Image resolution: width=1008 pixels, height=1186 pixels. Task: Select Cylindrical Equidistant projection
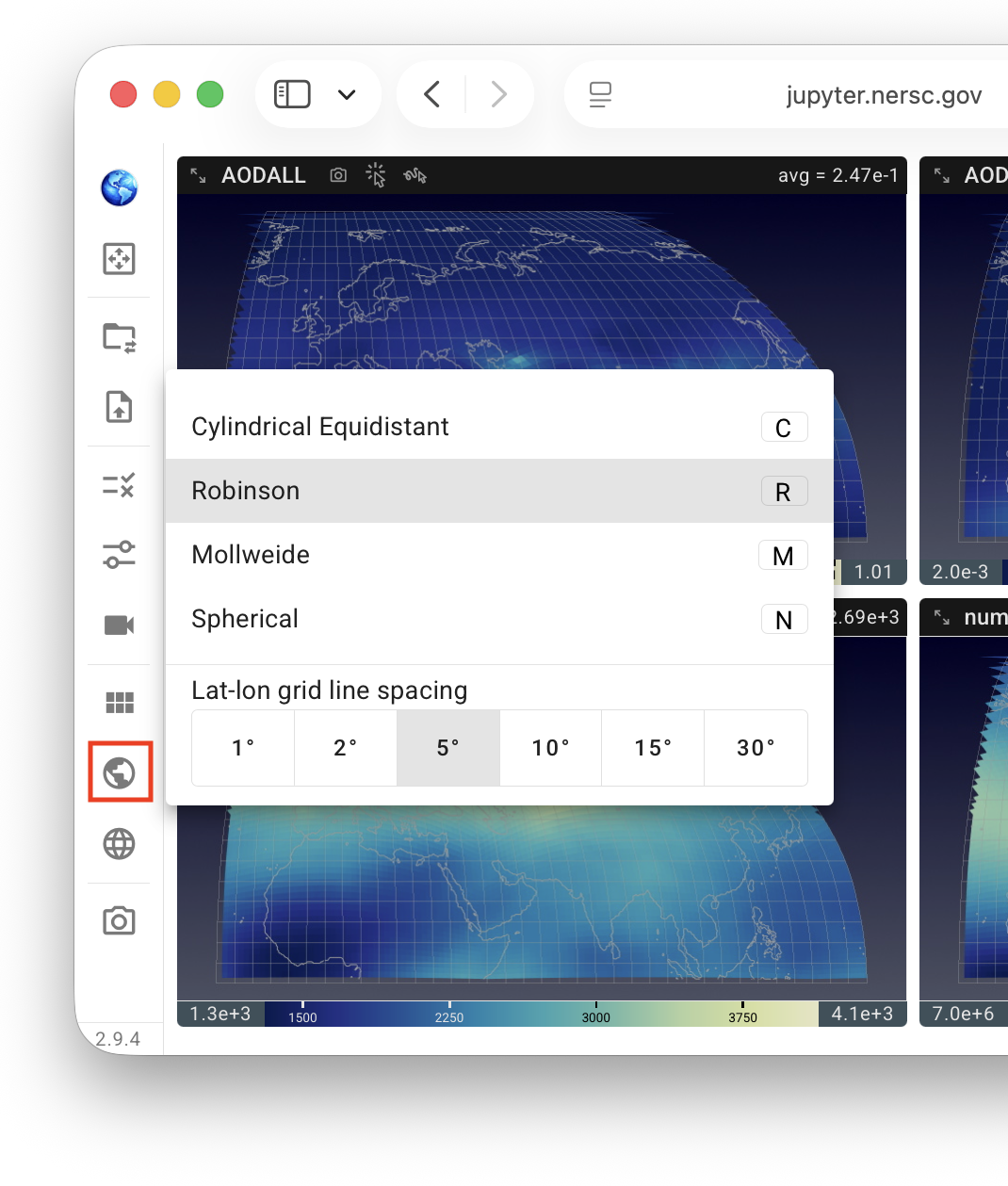click(x=499, y=427)
